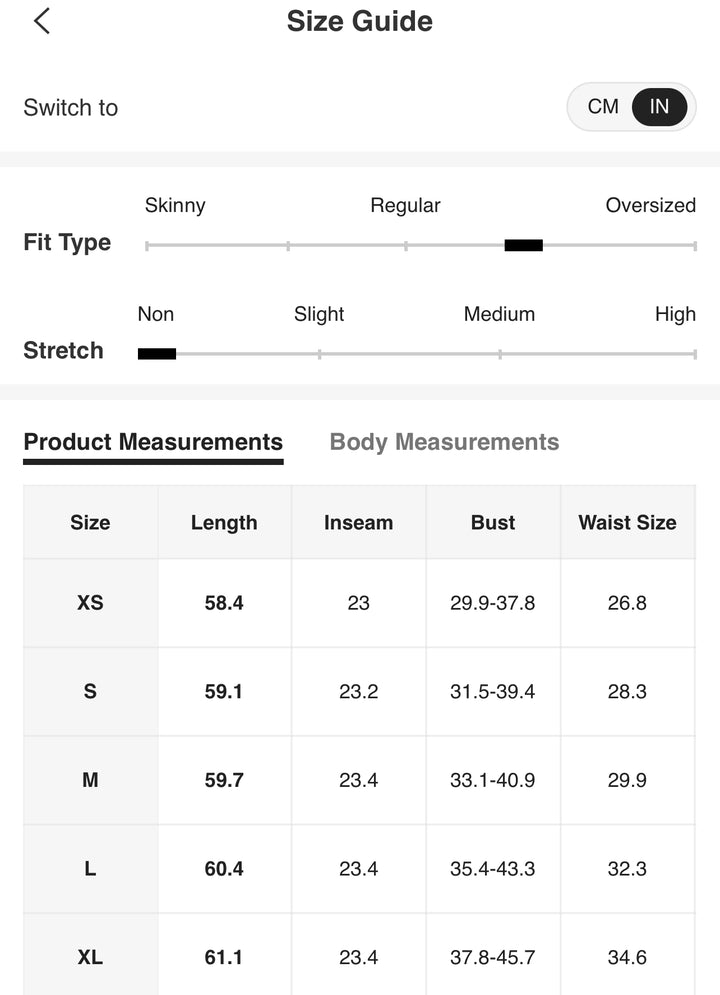
Task: Click the Skinny fit label
Action: pos(175,205)
